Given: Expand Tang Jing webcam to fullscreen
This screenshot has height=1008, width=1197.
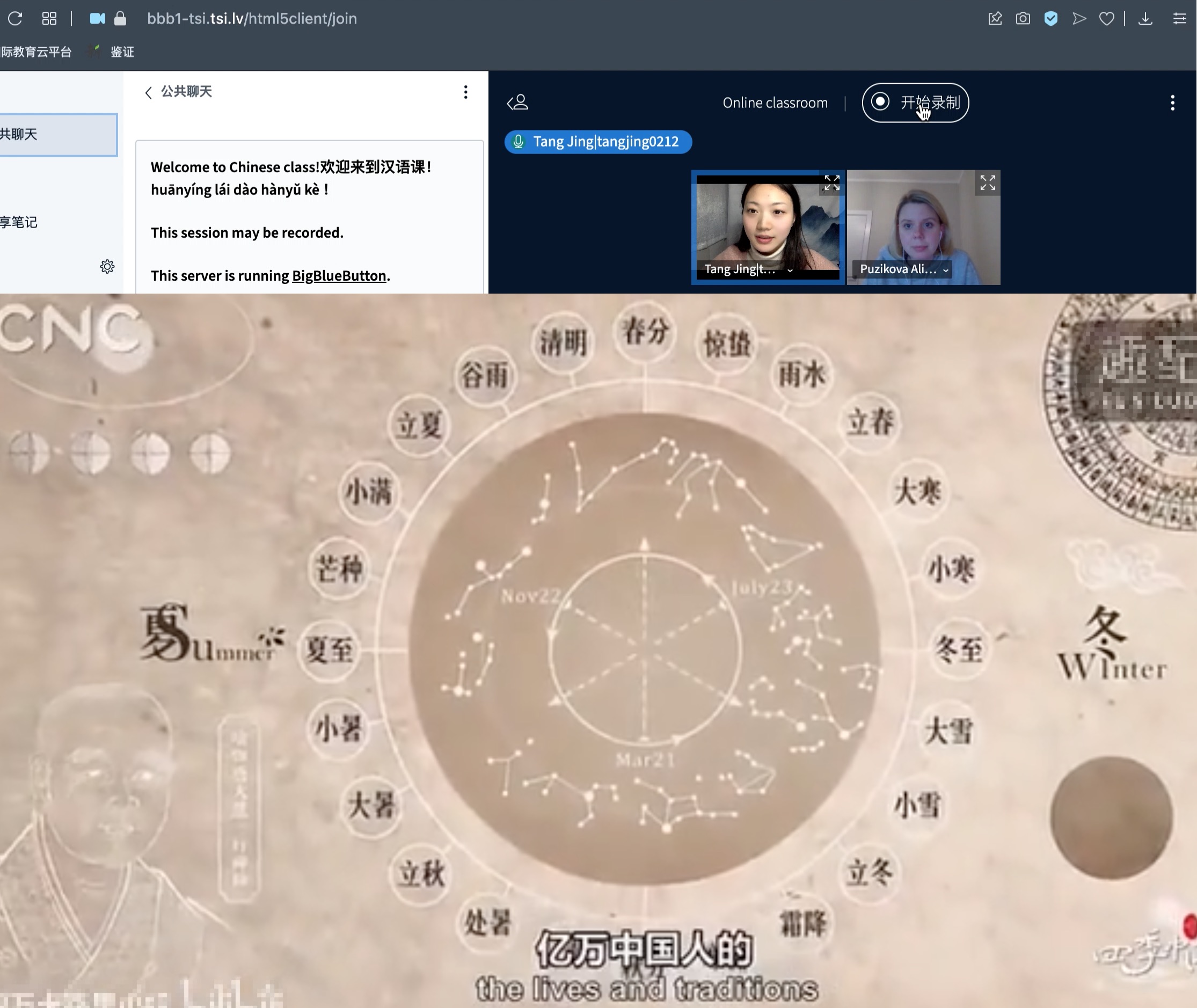Looking at the screenshot, I should tap(831, 183).
